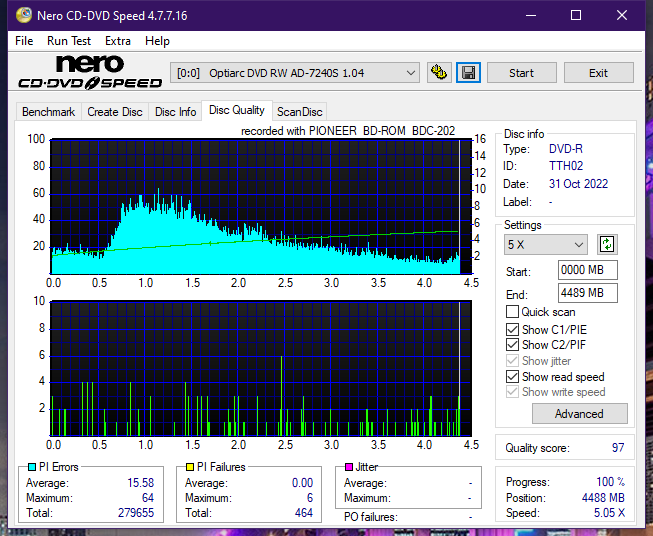Click the refresh speed settings icon
The image size is (653, 536).
point(607,244)
